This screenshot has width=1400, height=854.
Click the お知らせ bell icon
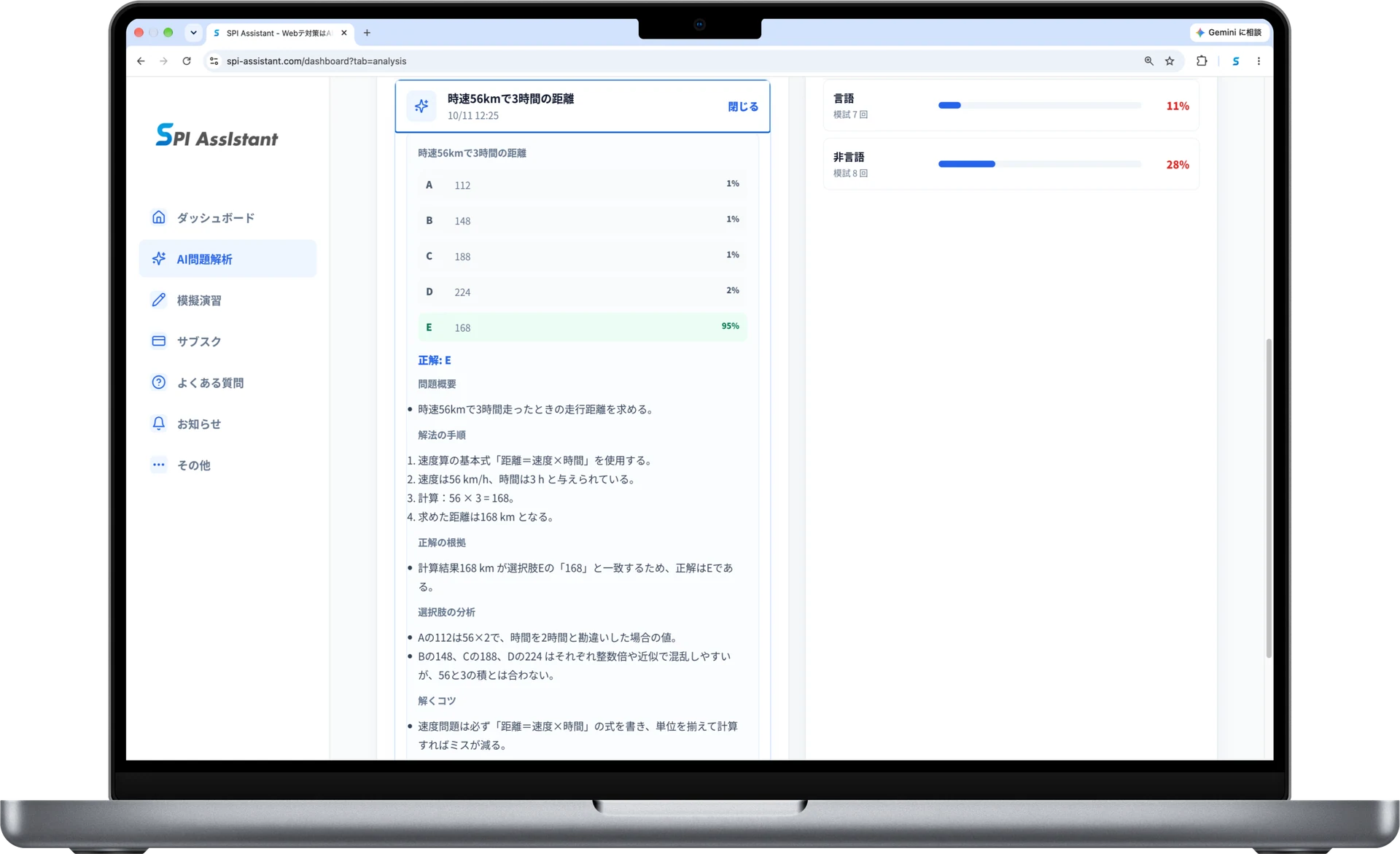[x=158, y=423]
